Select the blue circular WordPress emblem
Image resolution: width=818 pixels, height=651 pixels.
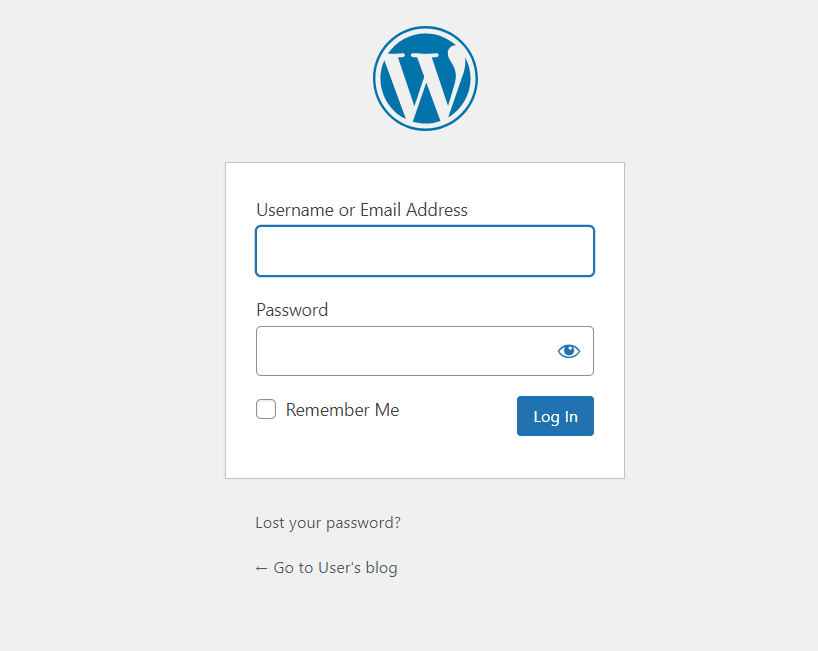click(425, 78)
